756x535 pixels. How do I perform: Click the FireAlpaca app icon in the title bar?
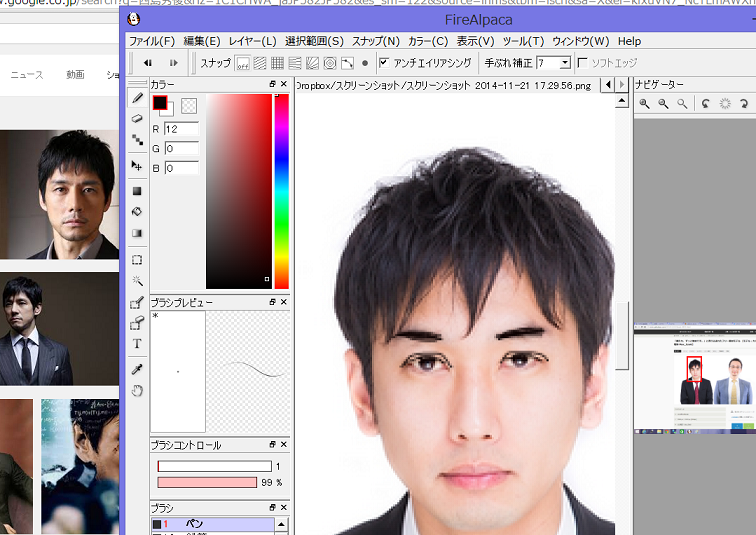pos(134,19)
